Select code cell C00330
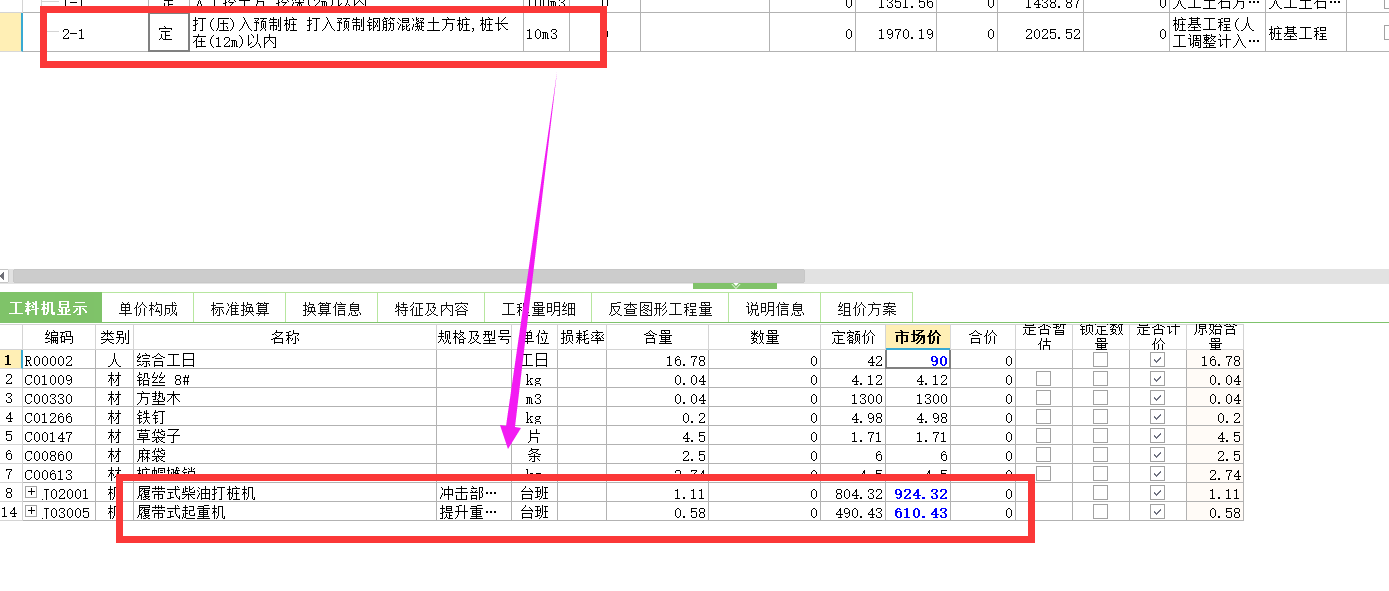Viewport: 1389px width, 591px height. click(59, 398)
